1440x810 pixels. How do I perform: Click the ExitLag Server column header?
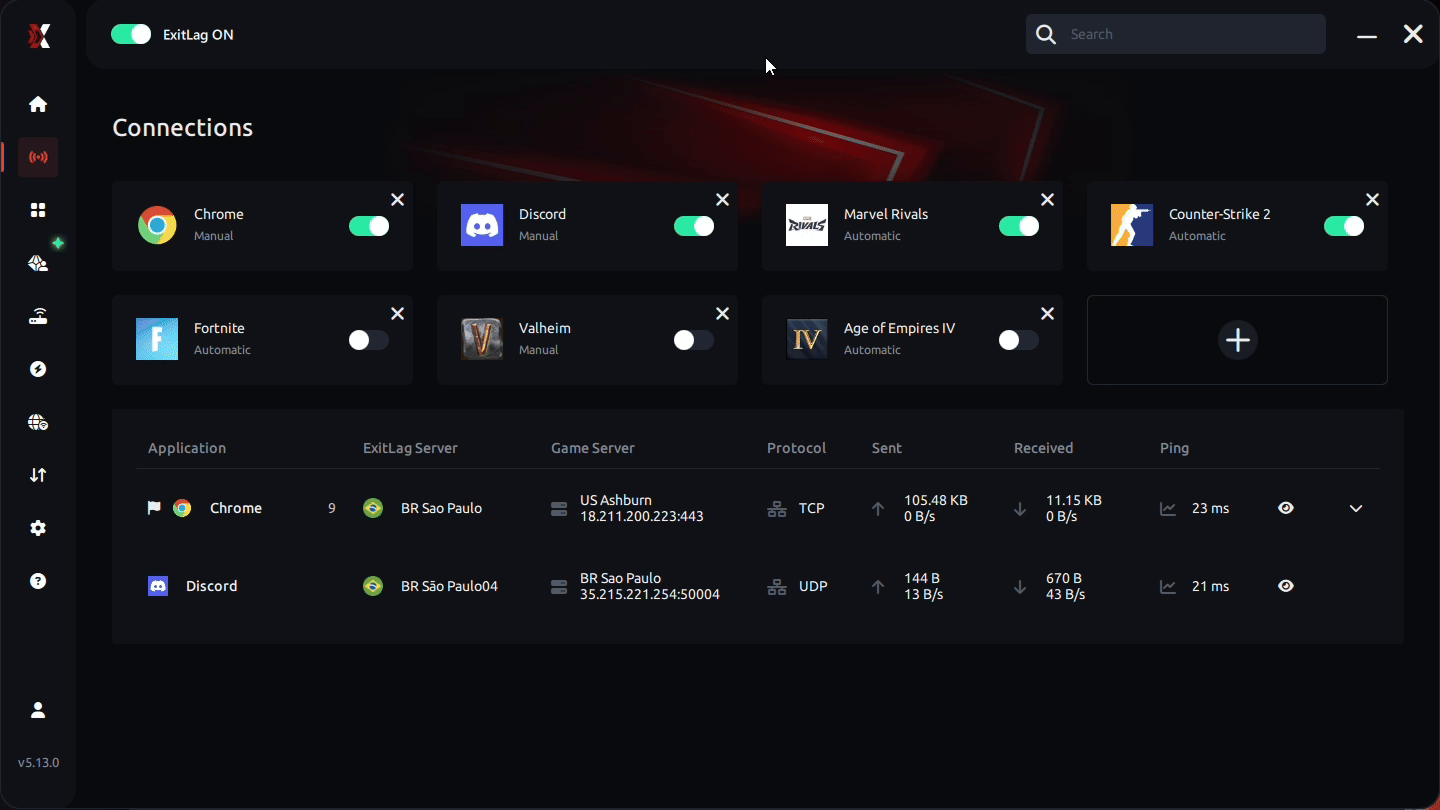coord(410,448)
